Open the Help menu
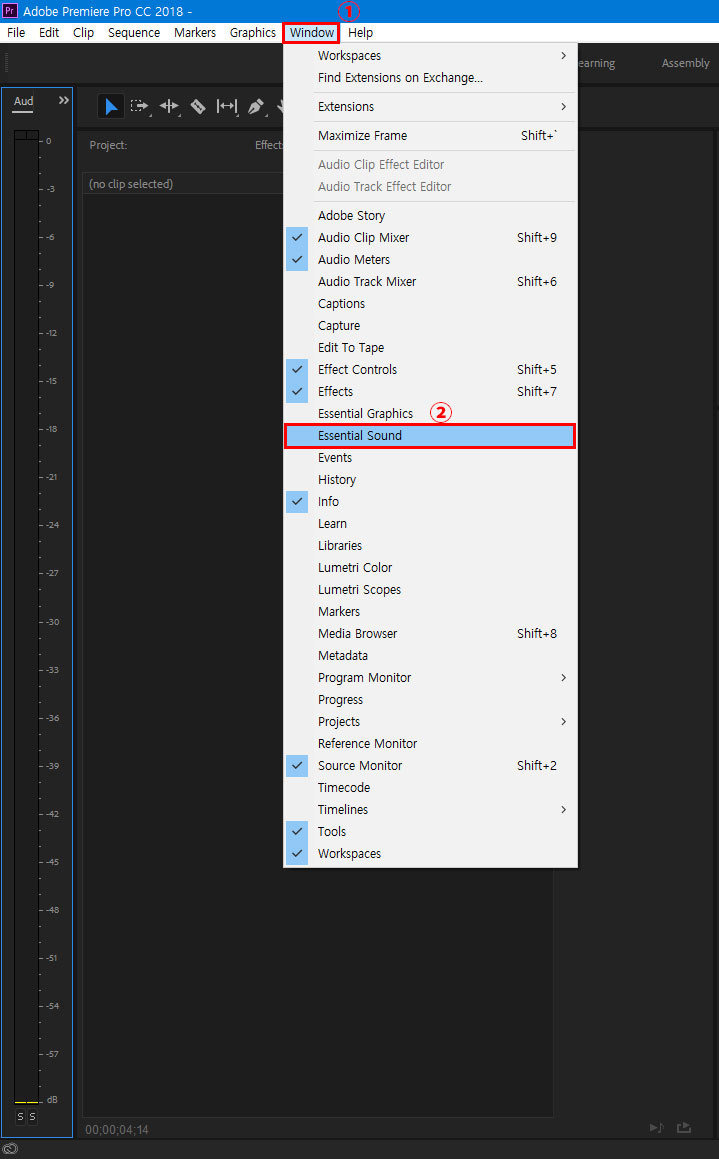Viewport: 719px width, 1159px height. click(361, 33)
